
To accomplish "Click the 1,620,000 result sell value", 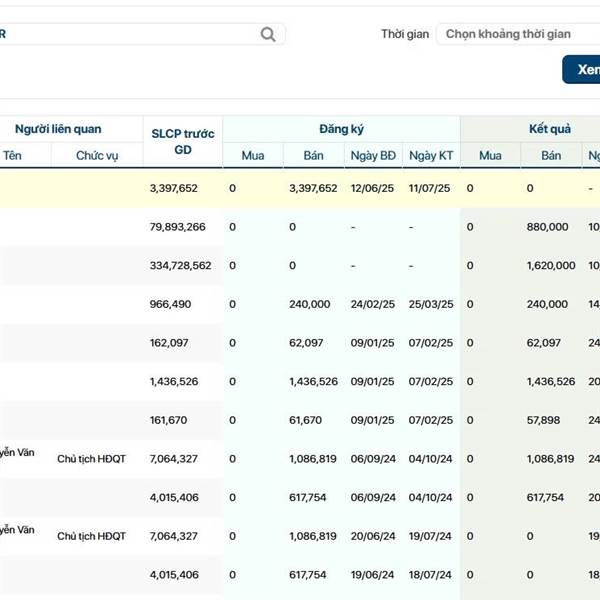I will click(x=551, y=266).
